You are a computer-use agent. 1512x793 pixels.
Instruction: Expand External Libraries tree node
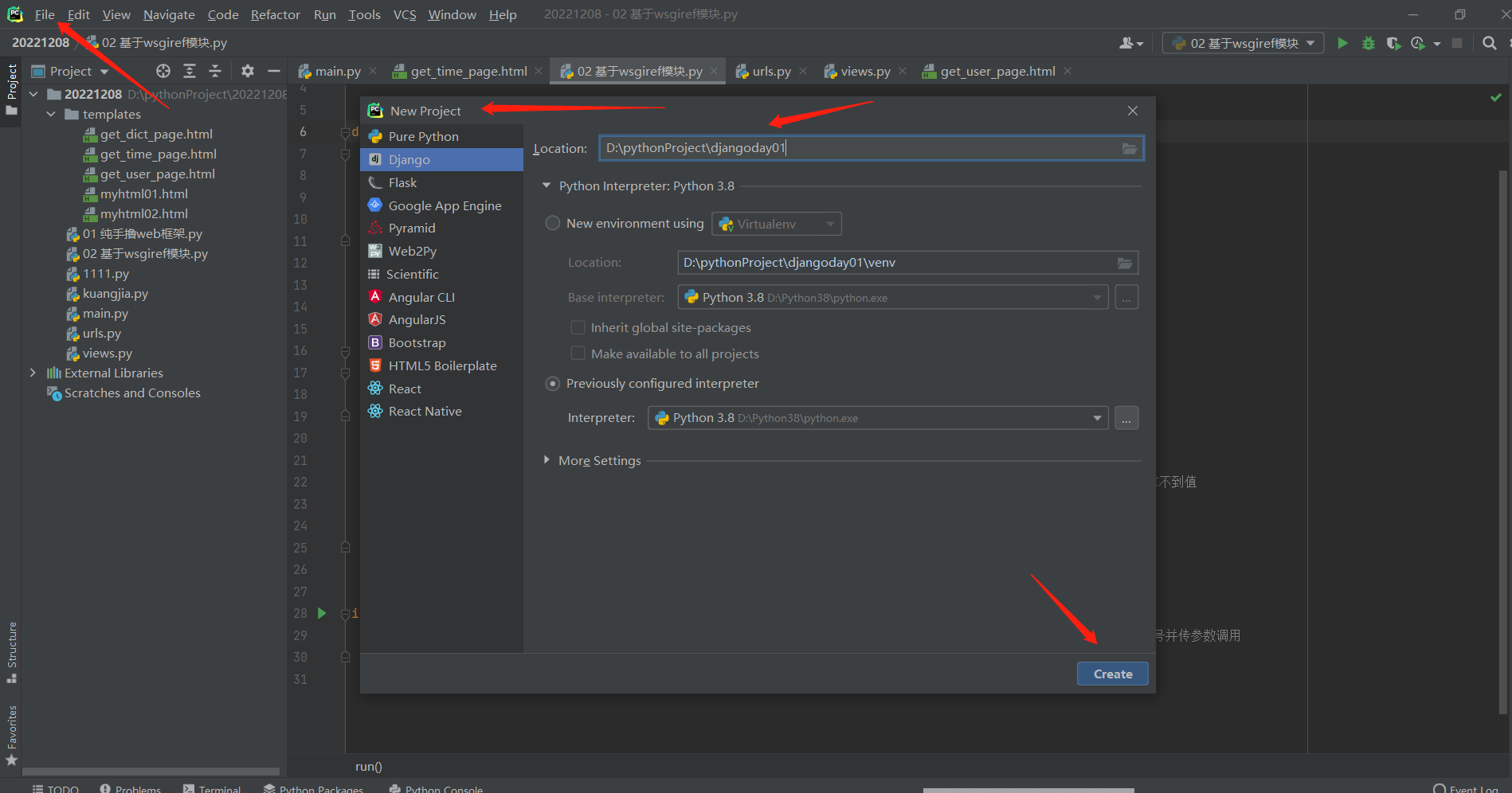pos(33,373)
